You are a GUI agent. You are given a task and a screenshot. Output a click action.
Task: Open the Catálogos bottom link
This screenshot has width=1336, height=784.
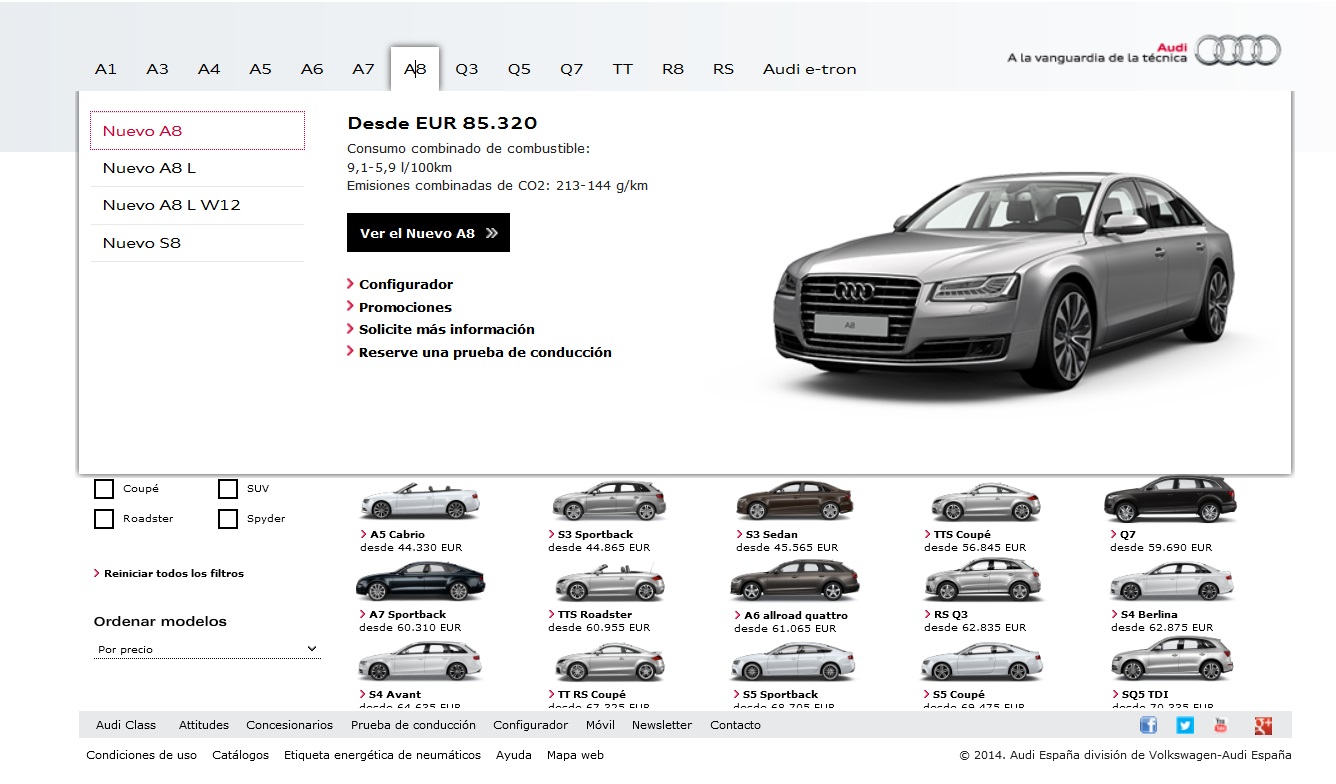241,755
